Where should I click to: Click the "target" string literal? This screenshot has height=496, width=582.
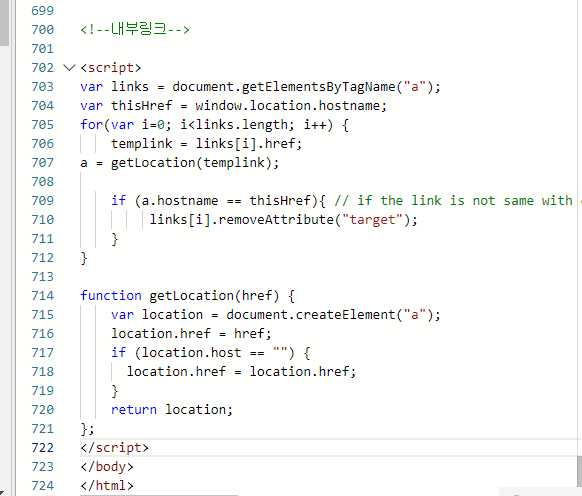(372, 220)
